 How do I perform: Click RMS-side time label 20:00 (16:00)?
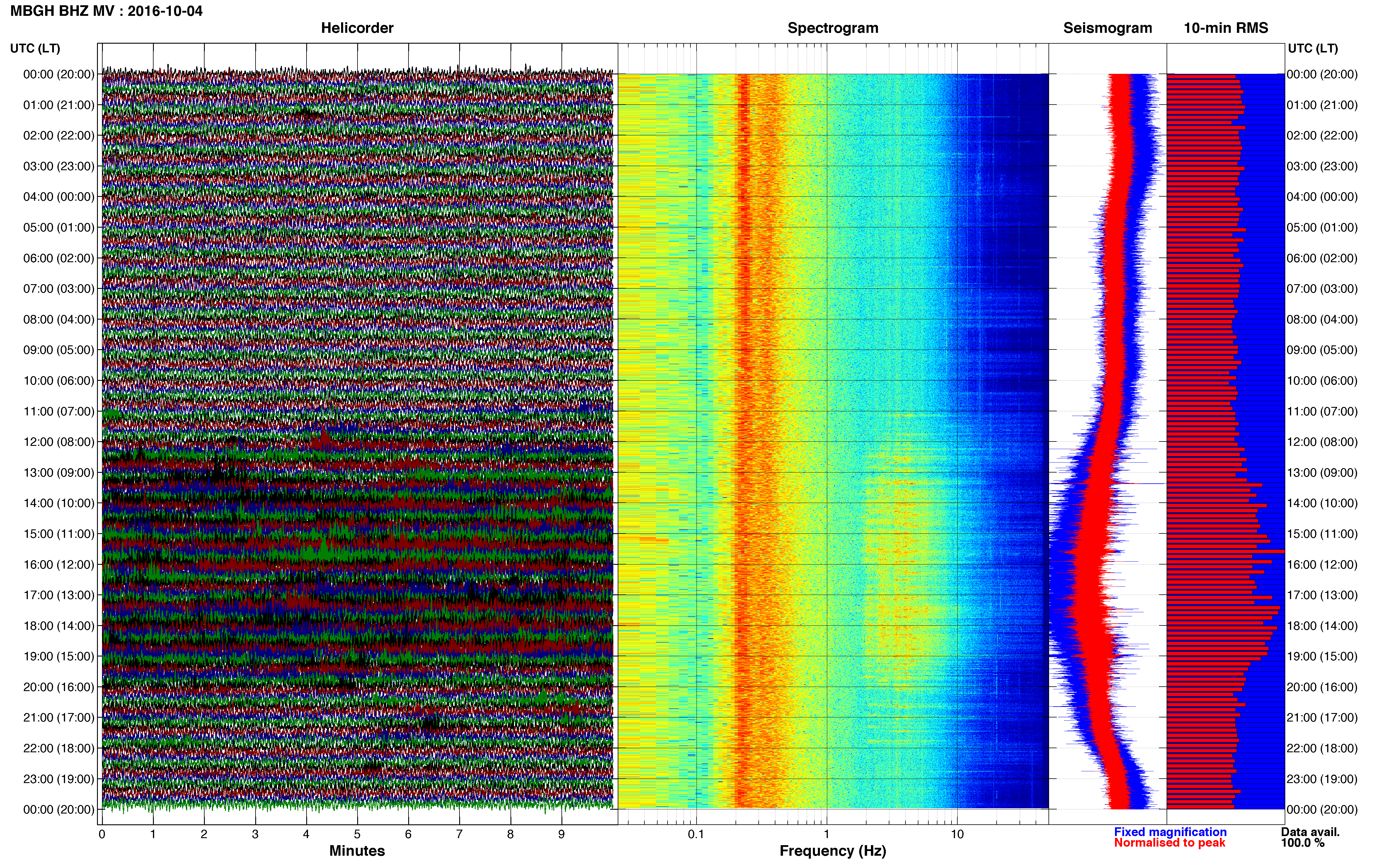[x=1322, y=687]
